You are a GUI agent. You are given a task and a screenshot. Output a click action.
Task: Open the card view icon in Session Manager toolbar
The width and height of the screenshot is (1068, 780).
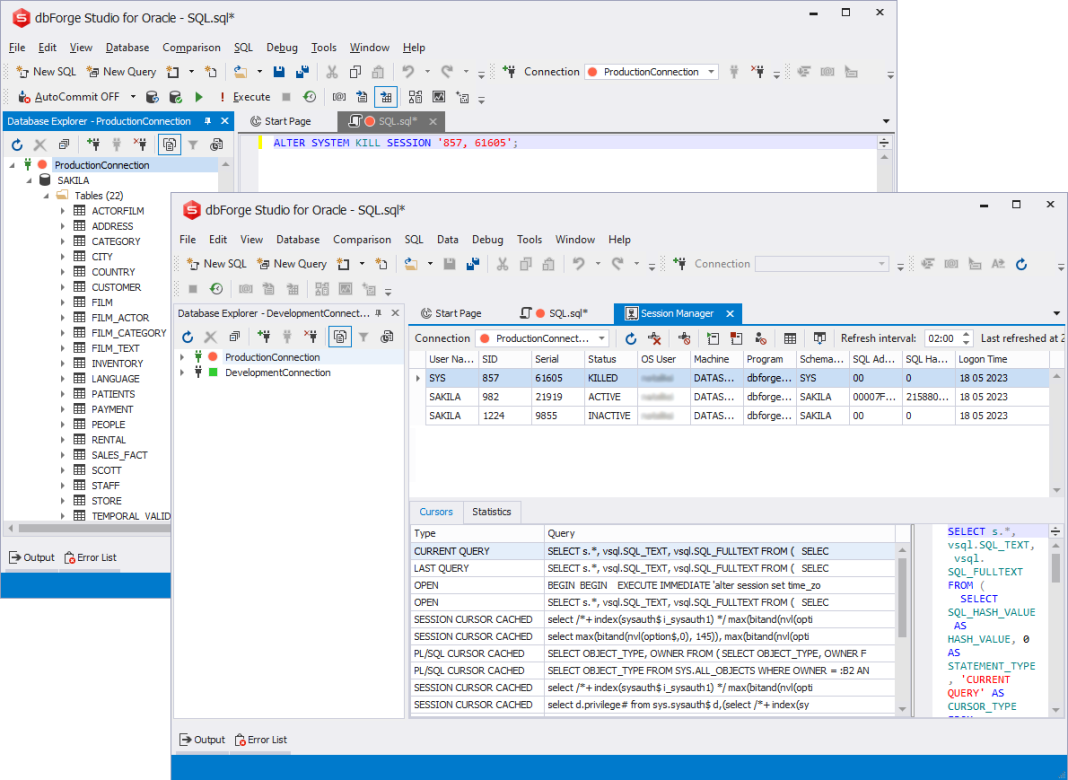coord(821,338)
